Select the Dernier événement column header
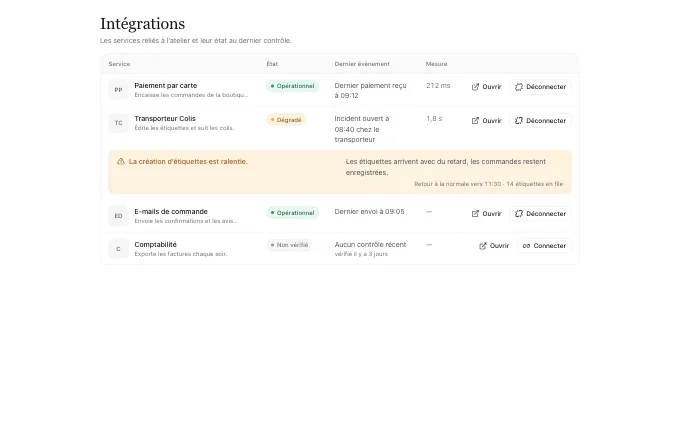Image resolution: width=680 pixels, height=425 pixels. tap(362, 64)
